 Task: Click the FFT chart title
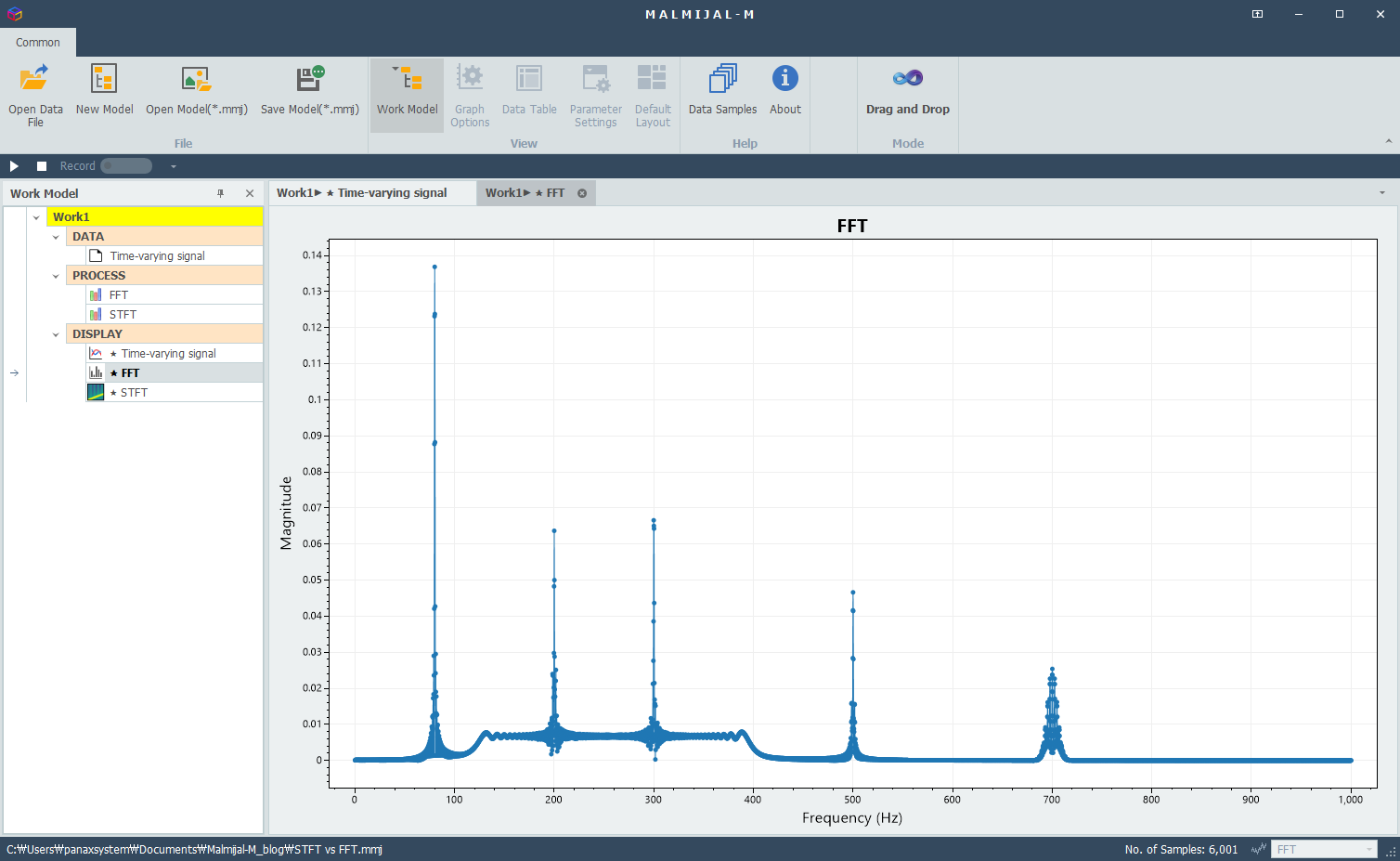[852, 226]
